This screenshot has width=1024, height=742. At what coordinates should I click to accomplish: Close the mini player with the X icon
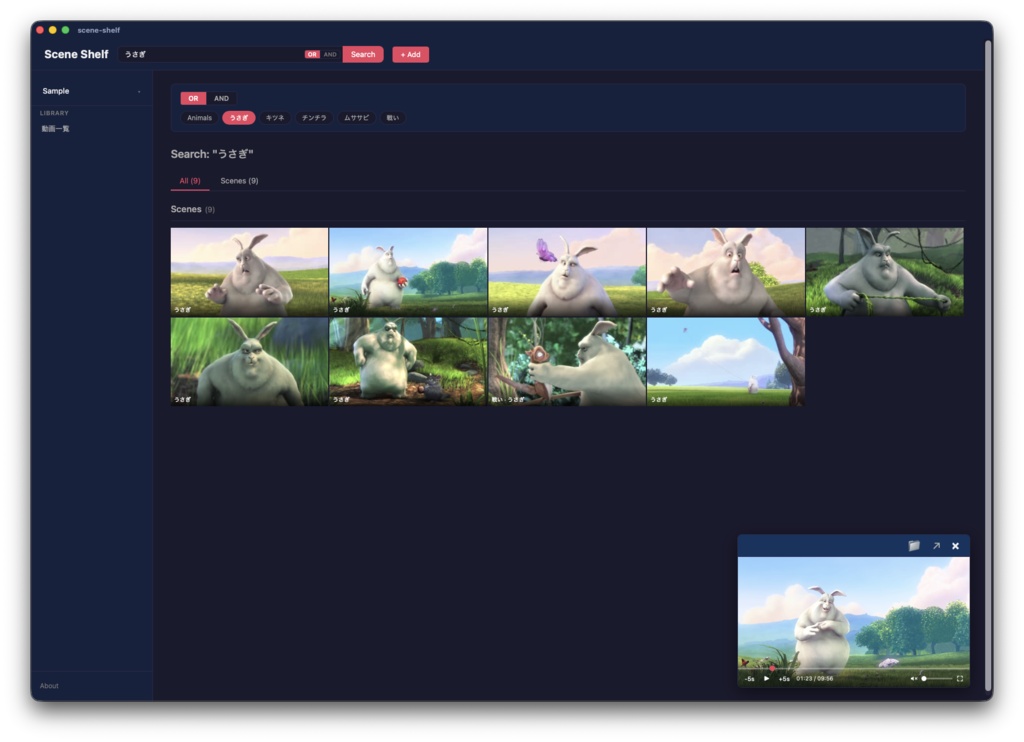pos(955,545)
